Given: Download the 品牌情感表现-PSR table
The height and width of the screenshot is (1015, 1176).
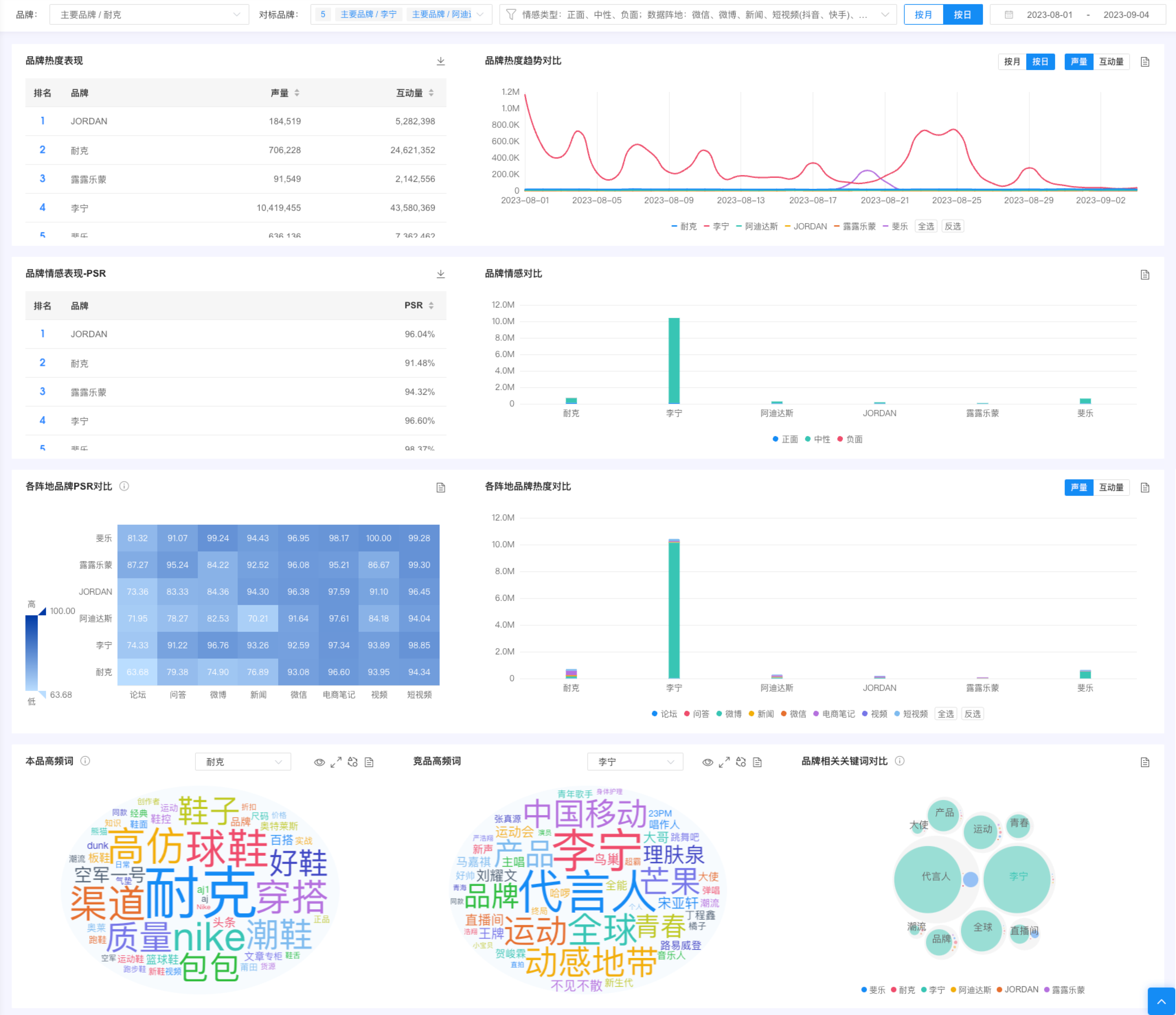Looking at the screenshot, I should pos(440,274).
